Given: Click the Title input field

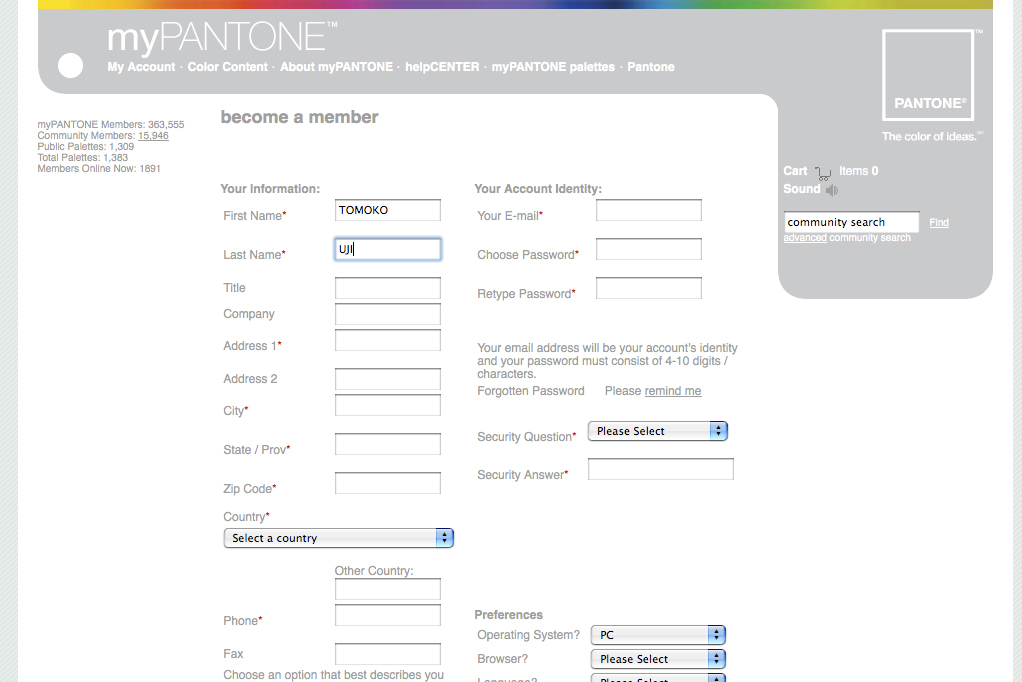Looking at the screenshot, I should click(x=388, y=288).
